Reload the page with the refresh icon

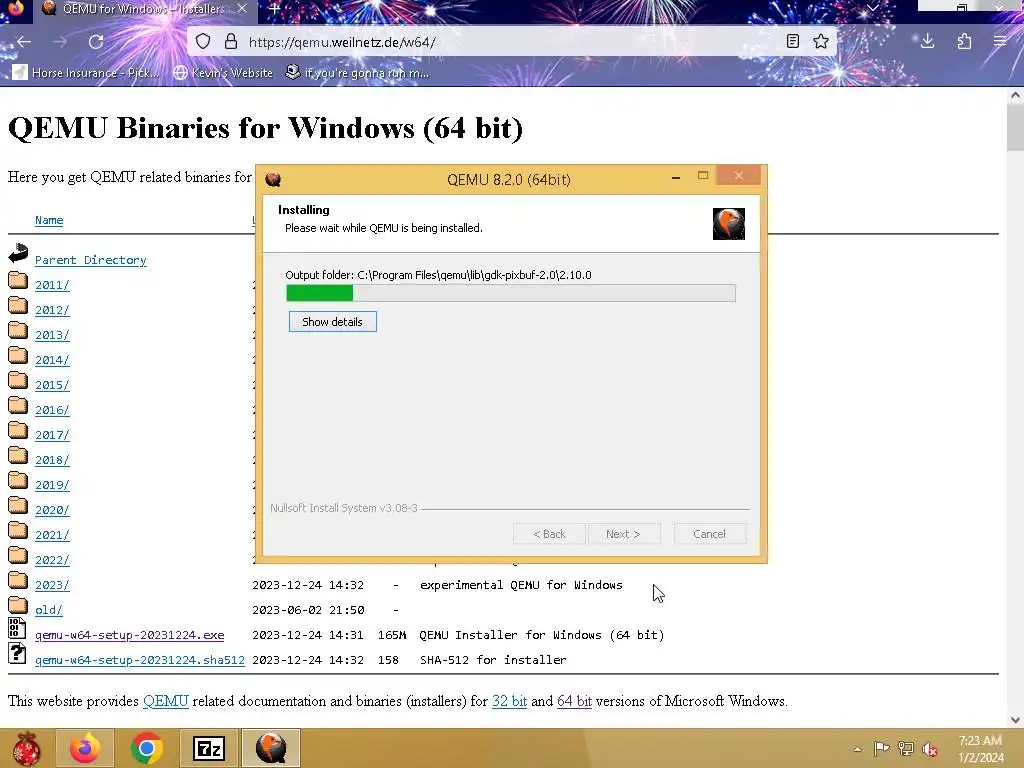pyautogui.click(x=96, y=42)
